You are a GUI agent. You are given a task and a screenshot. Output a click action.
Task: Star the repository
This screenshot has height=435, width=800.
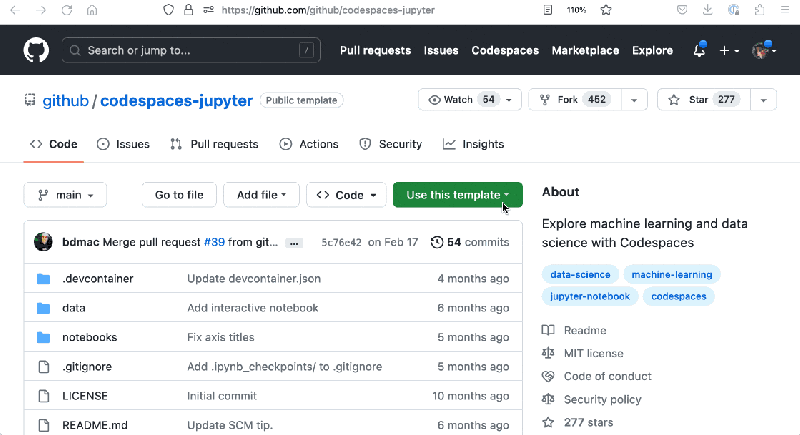click(704, 99)
